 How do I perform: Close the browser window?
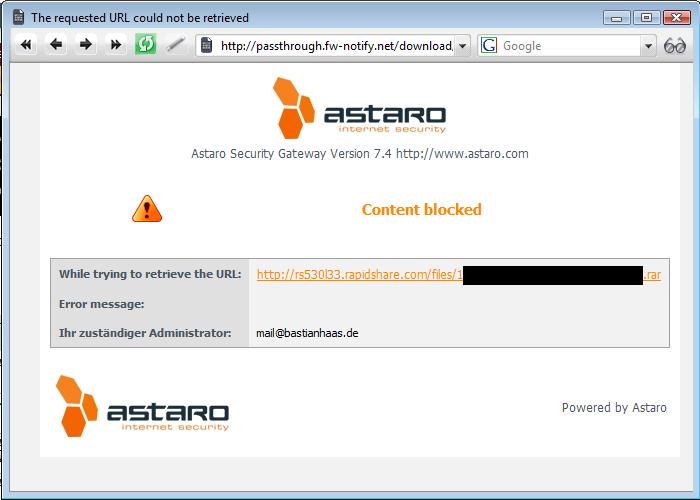click(676, 18)
